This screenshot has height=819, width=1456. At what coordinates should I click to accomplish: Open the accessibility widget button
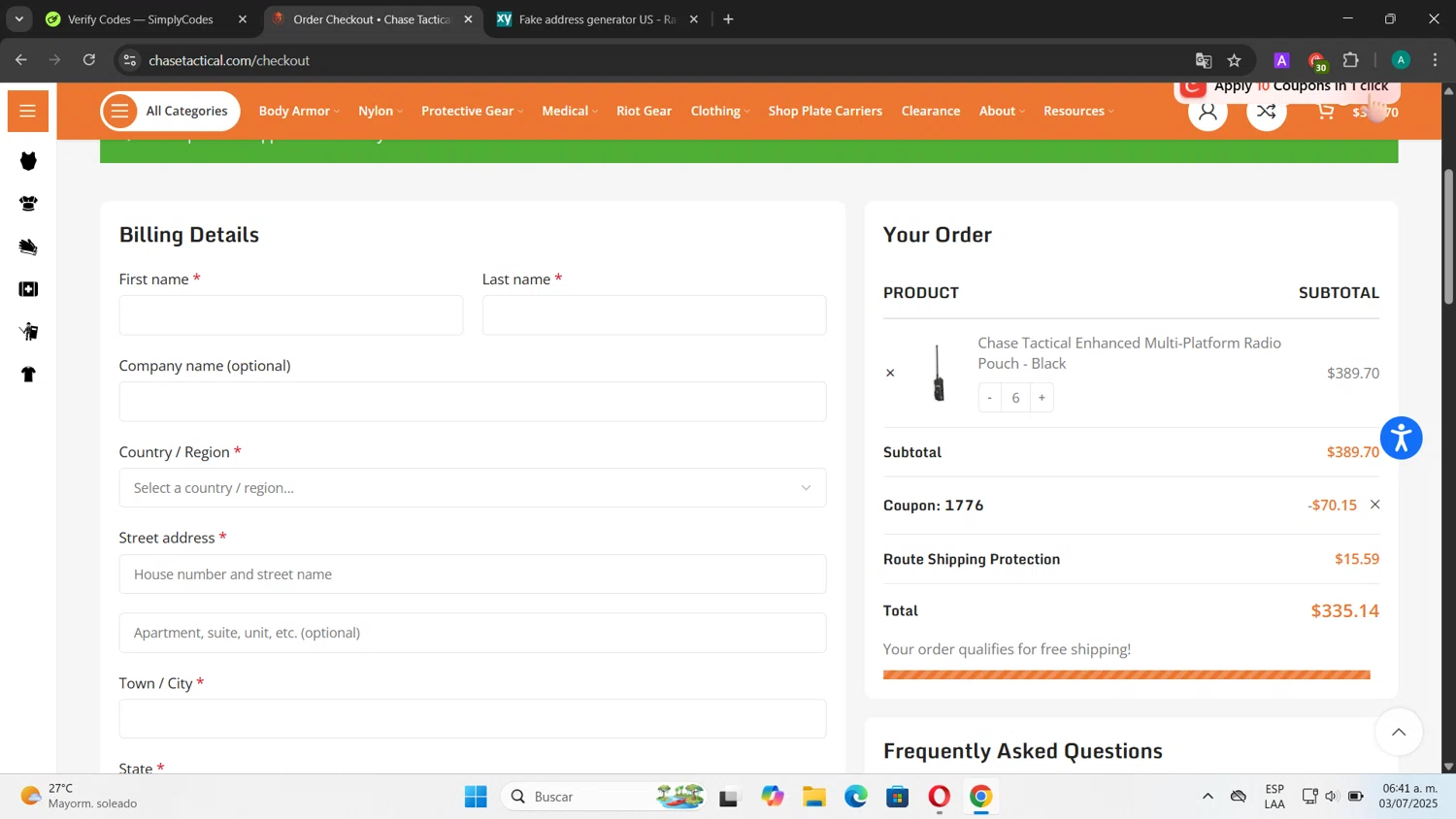click(1401, 439)
